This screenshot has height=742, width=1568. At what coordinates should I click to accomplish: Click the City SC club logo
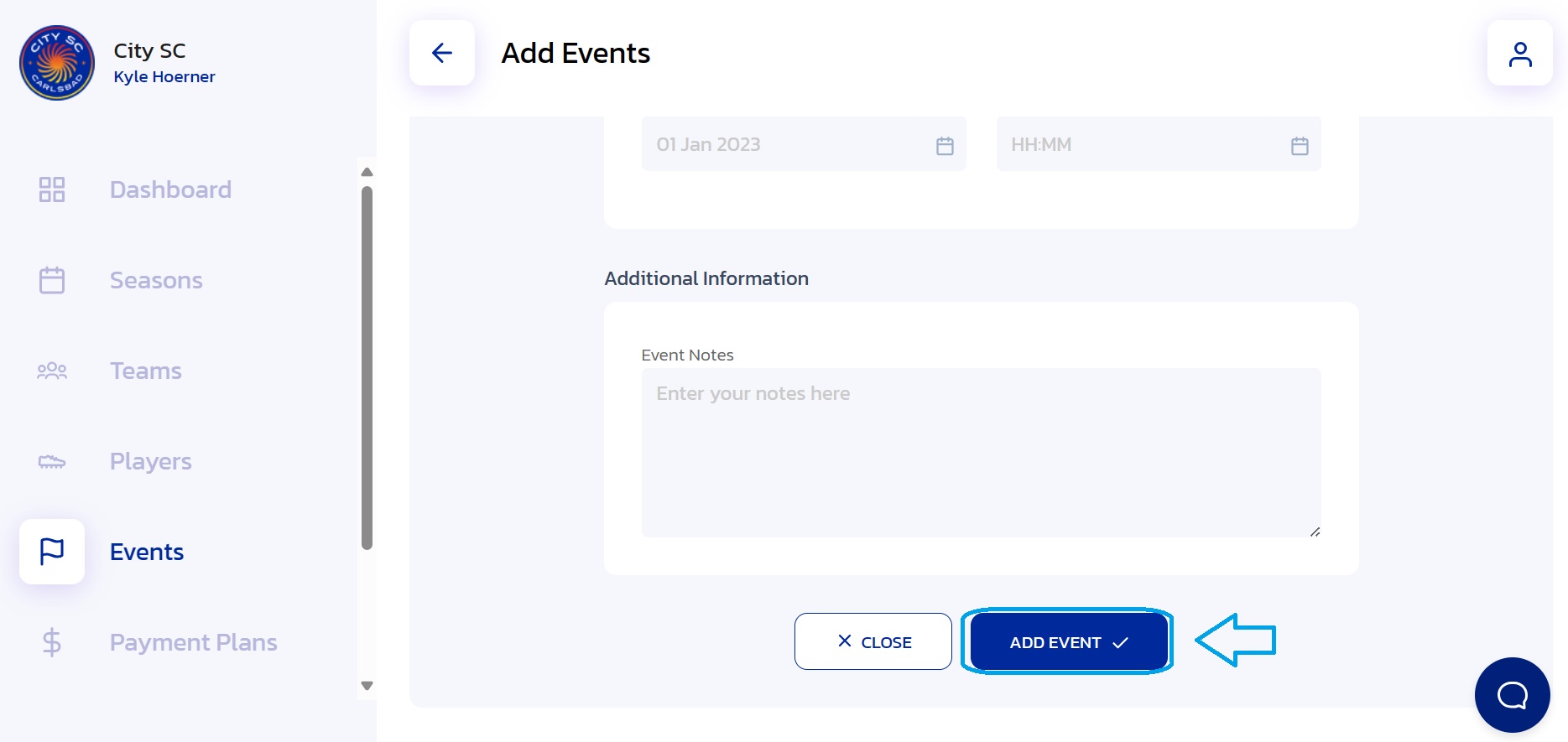(57, 63)
